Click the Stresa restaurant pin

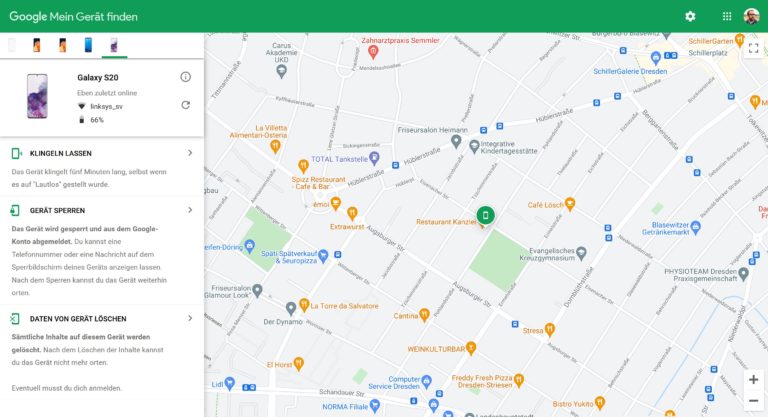(x=550, y=329)
